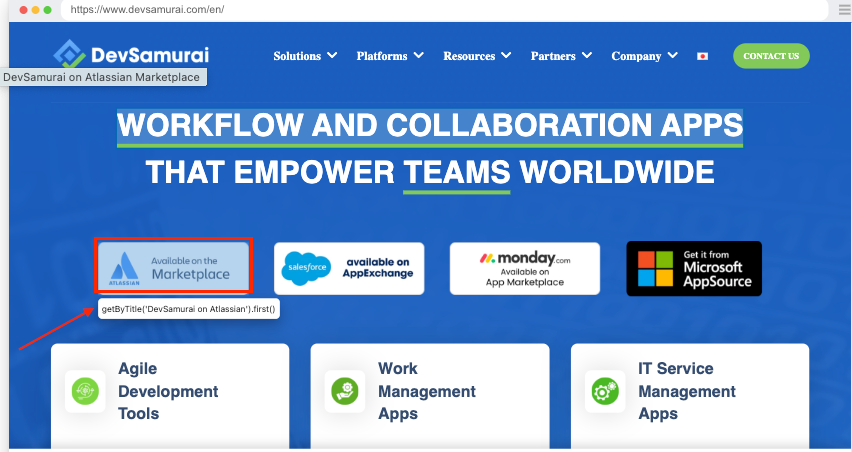Viewport: 852px width, 452px height.
Task: Click the Atlassian logo icon
Action: [x=124, y=268]
